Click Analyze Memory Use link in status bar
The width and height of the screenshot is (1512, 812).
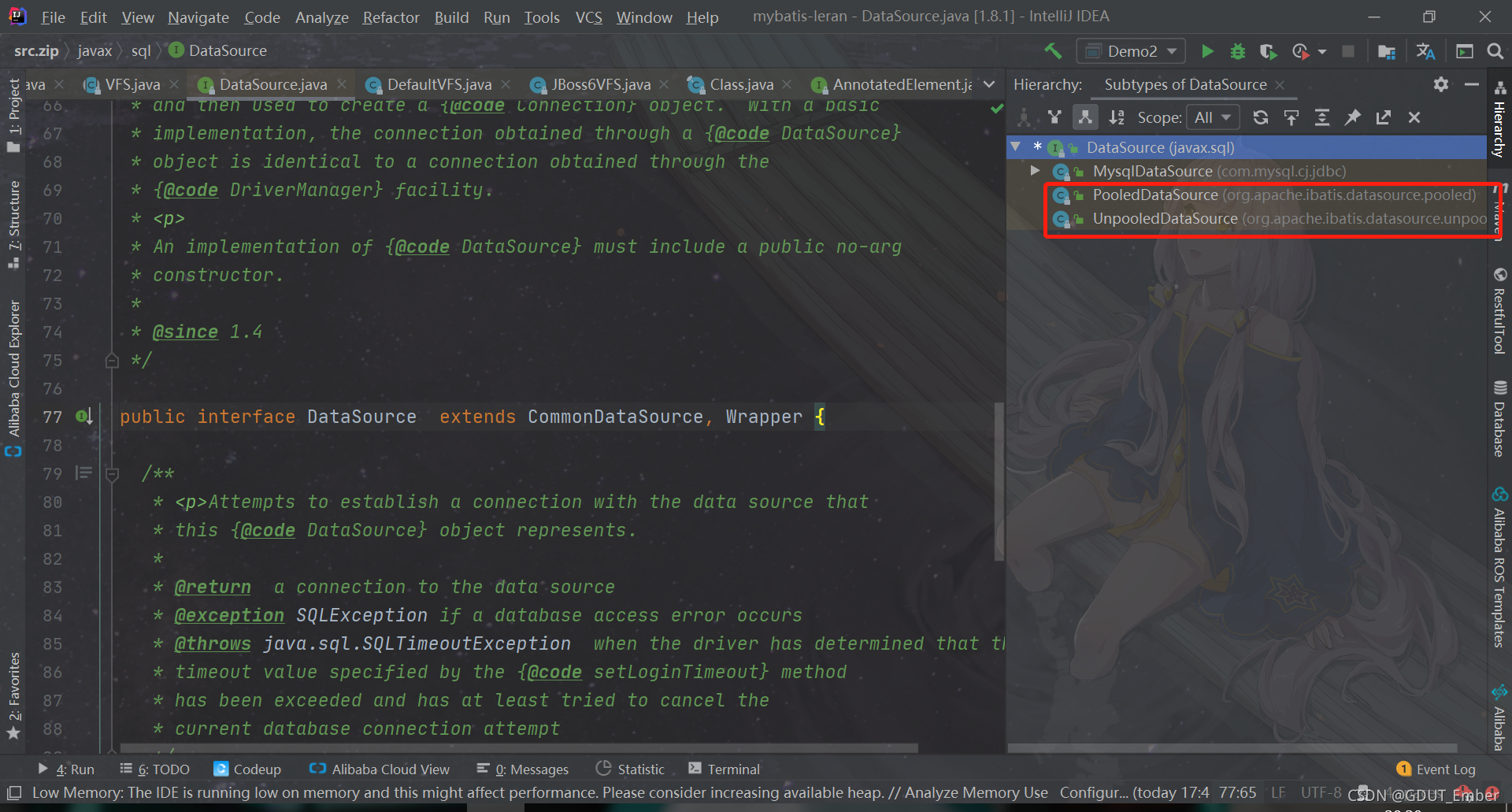coord(976,792)
